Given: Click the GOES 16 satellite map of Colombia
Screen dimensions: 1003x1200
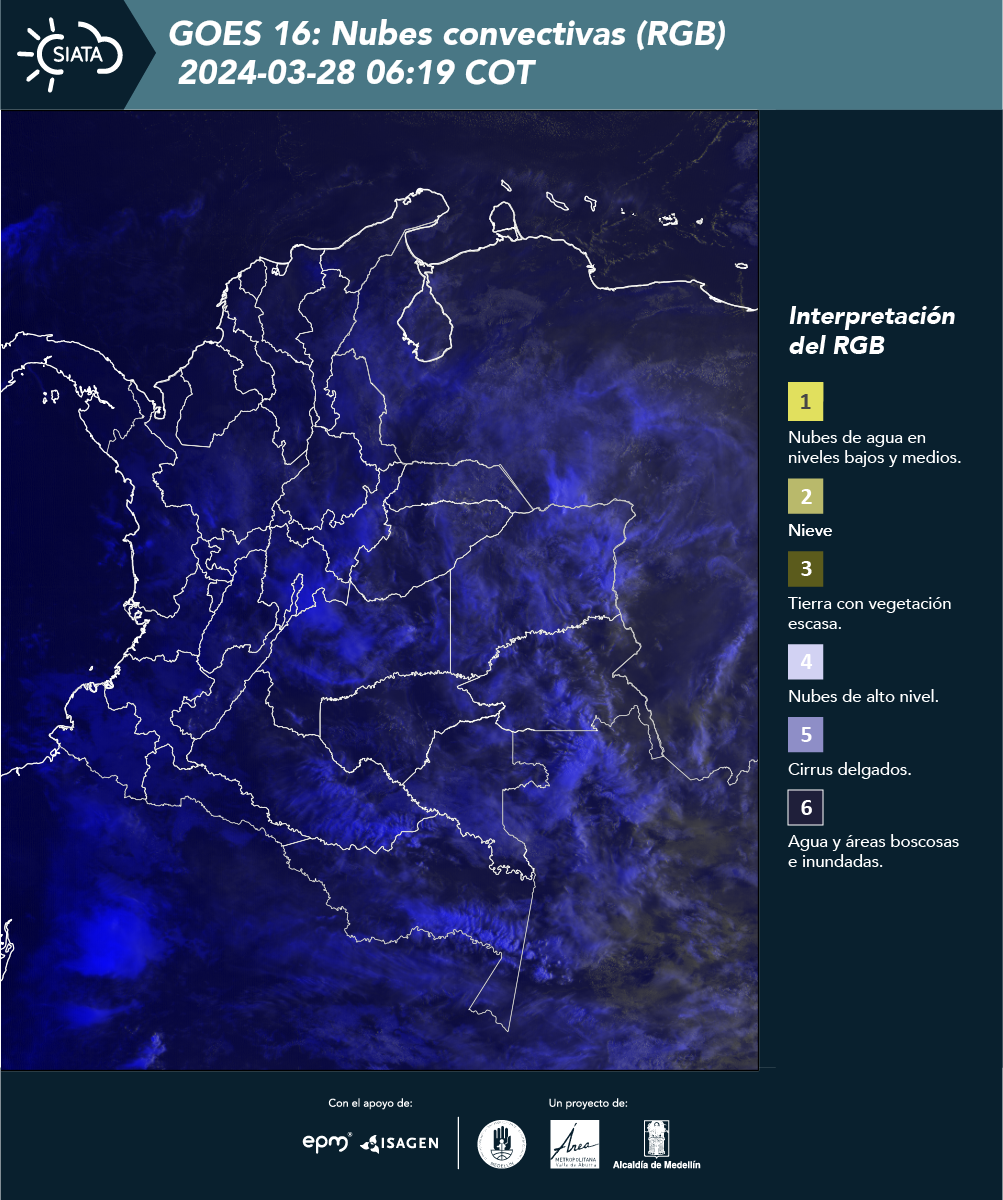Looking at the screenshot, I should pos(379,590).
